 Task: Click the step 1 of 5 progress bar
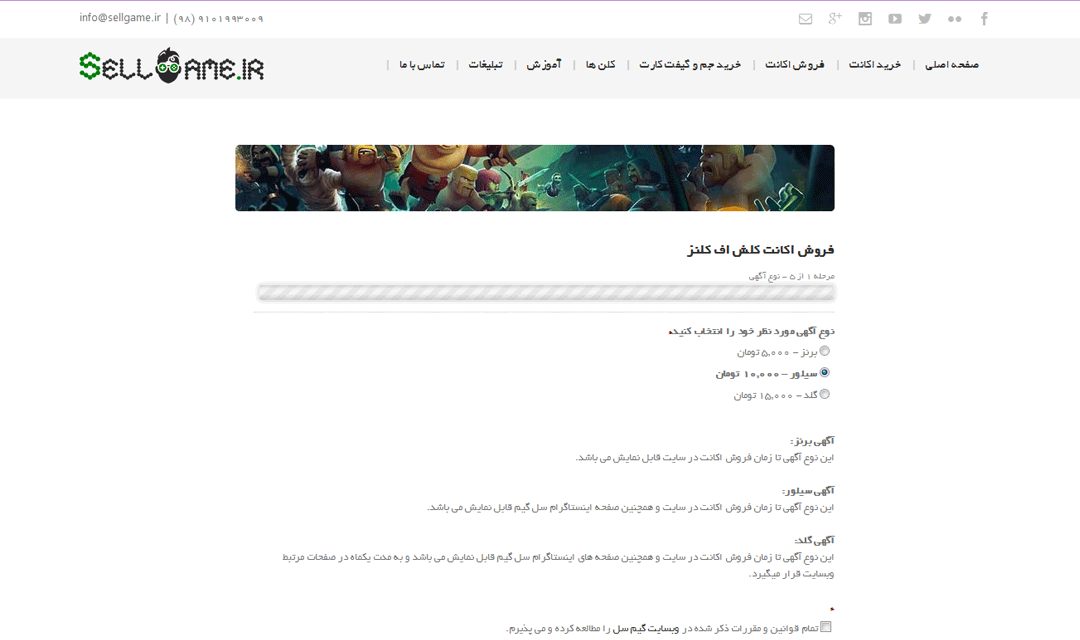(x=546, y=292)
